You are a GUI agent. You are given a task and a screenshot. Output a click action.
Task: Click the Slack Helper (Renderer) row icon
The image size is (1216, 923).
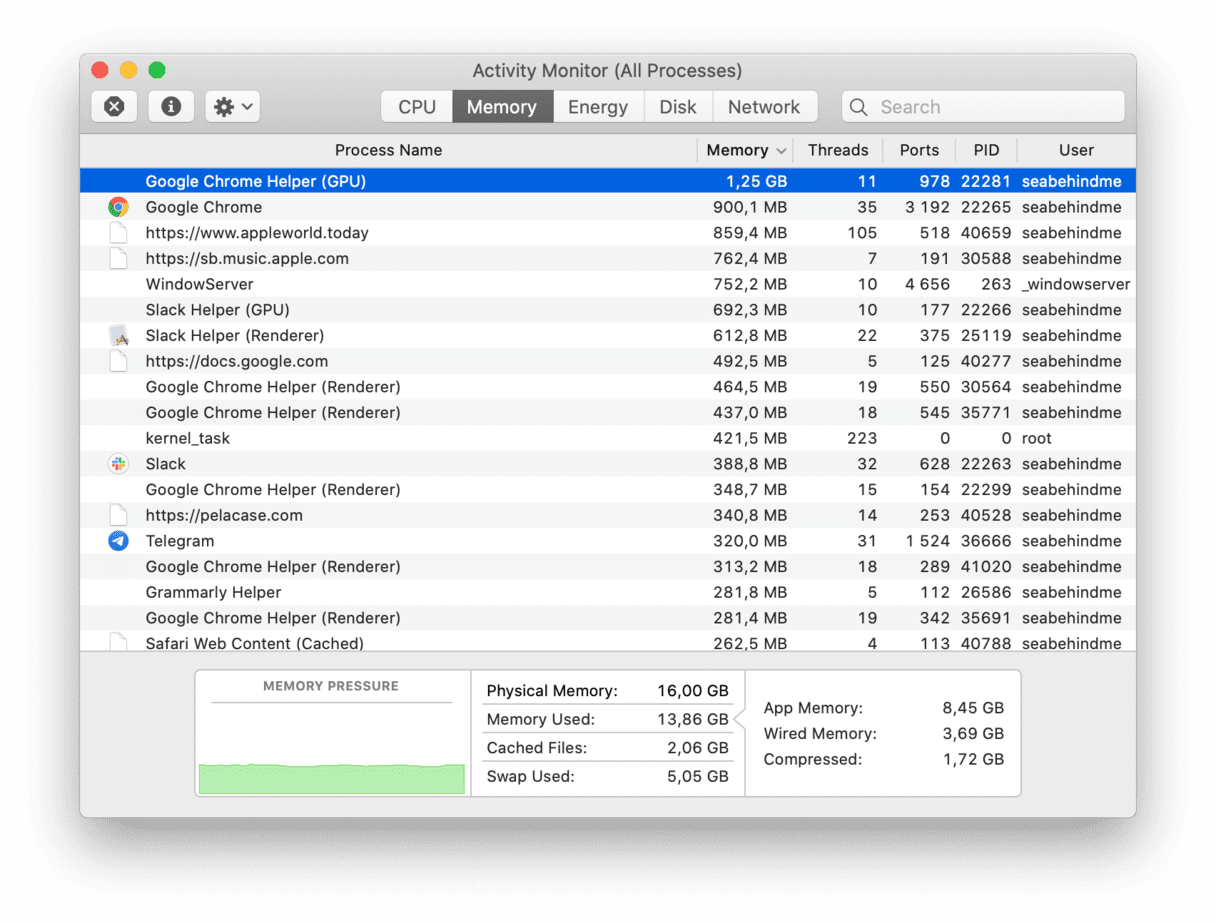click(118, 336)
